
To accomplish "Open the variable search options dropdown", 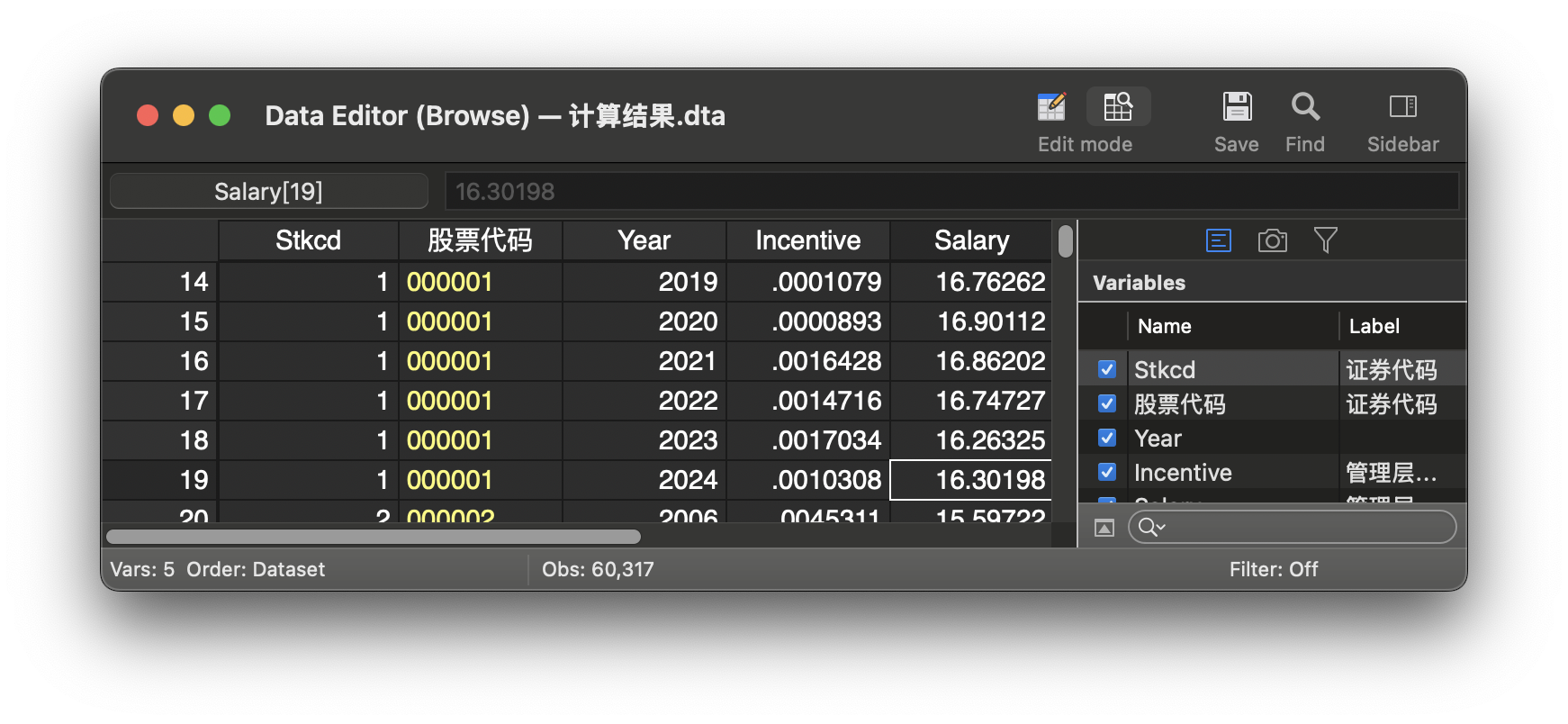I will coord(1151,527).
